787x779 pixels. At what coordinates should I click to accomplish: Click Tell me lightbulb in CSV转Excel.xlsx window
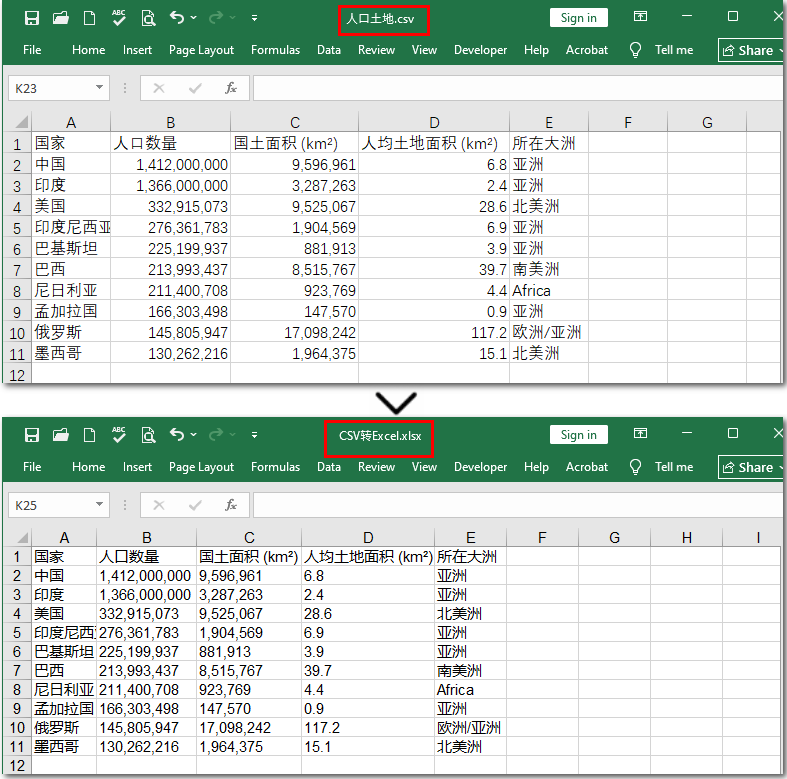[x=635, y=467]
